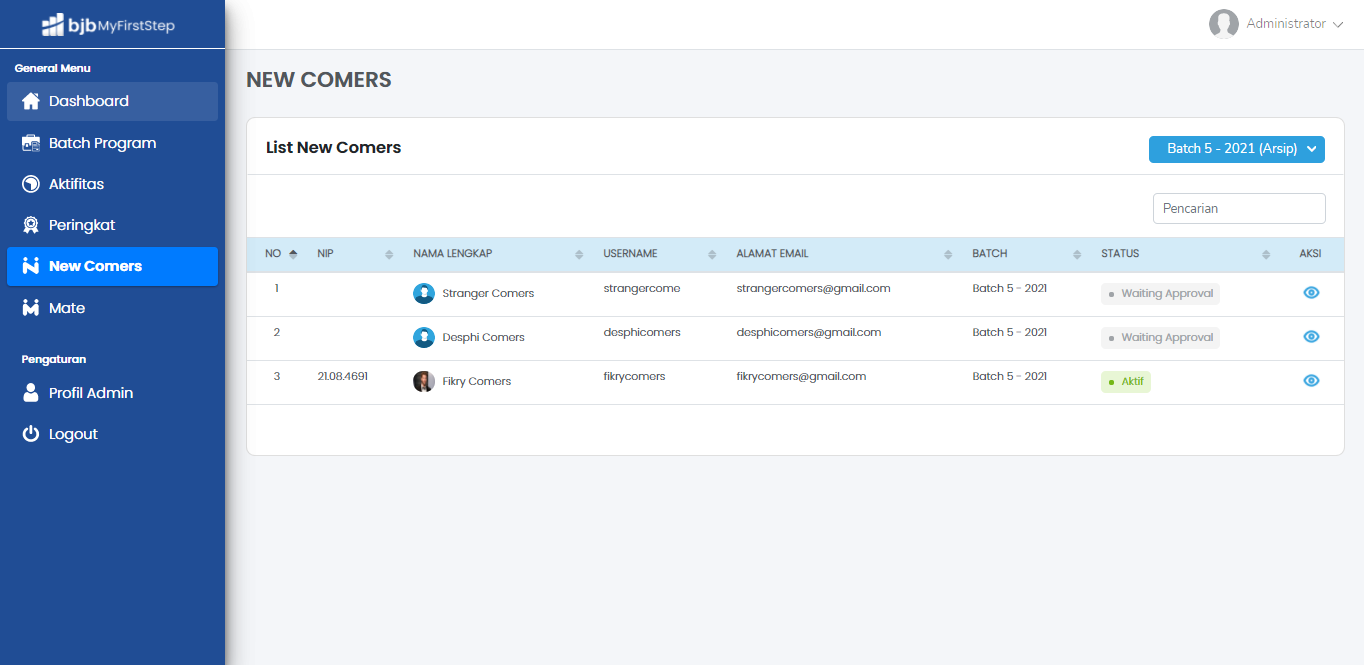Click the New Comers sidebar icon
The width and height of the screenshot is (1364, 665).
pos(31,266)
